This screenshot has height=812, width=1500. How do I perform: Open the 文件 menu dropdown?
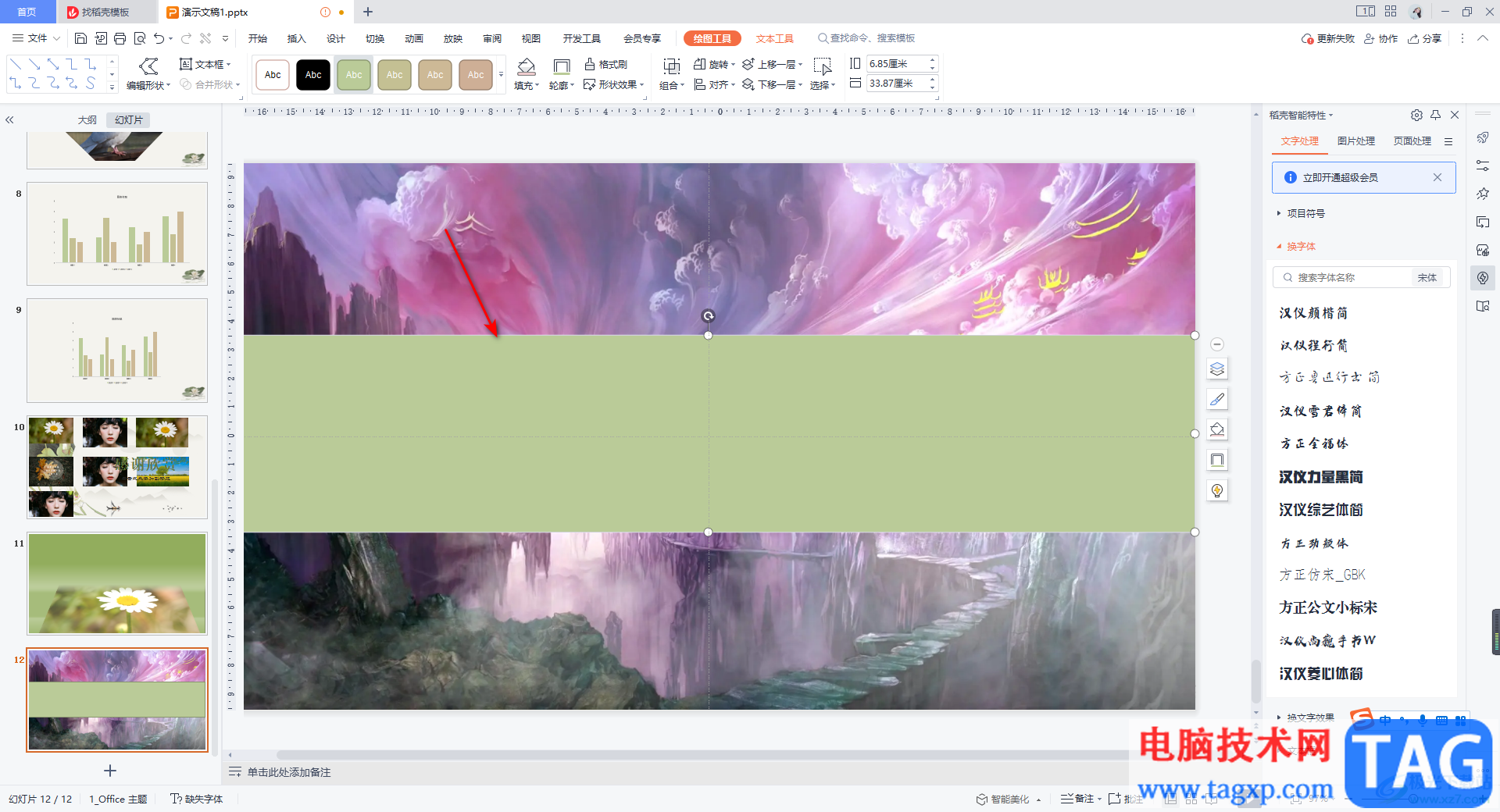[37, 38]
